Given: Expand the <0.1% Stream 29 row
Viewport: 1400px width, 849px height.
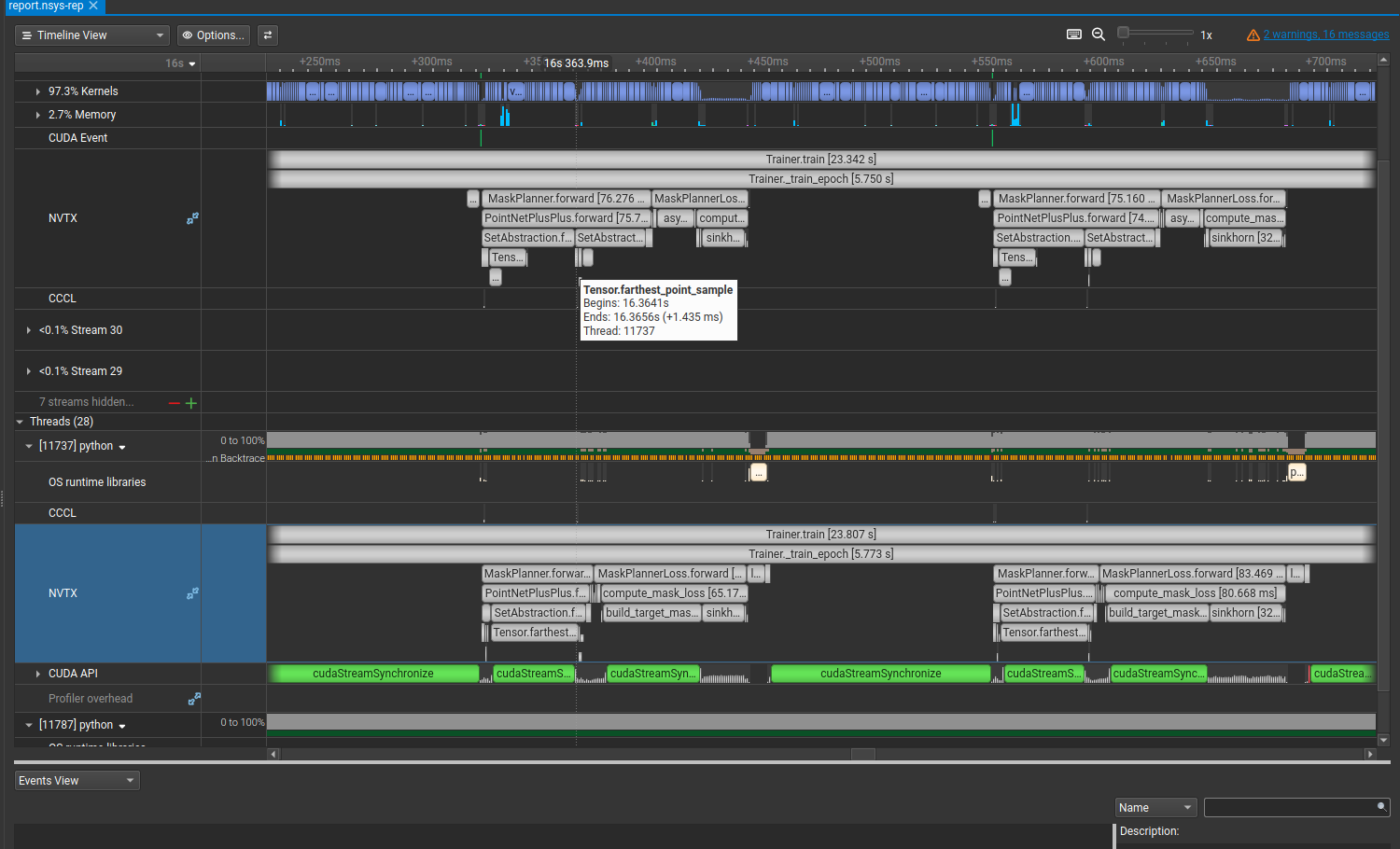Looking at the screenshot, I should coord(29,371).
